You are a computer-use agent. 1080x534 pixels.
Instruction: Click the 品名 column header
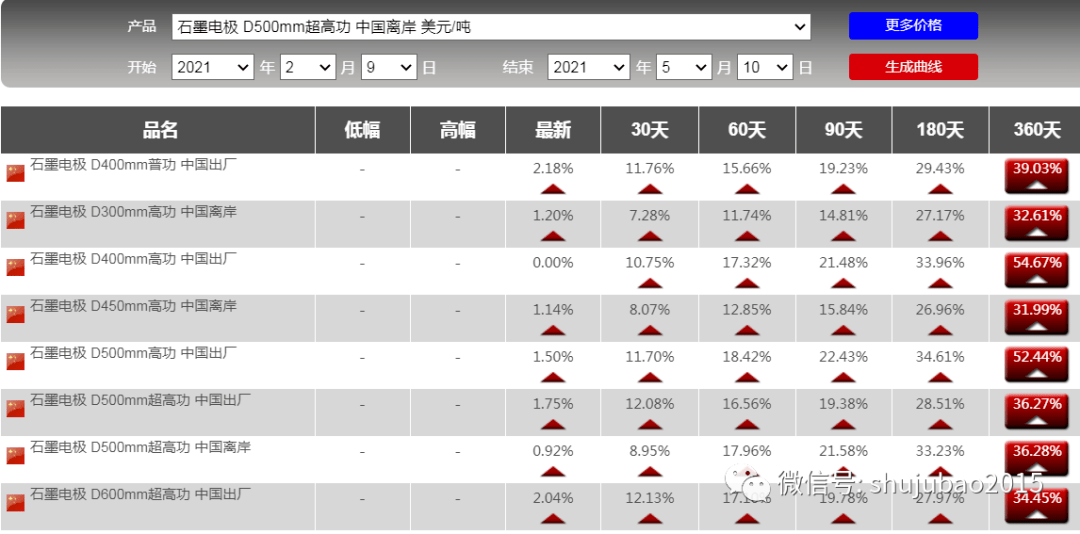point(158,130)
